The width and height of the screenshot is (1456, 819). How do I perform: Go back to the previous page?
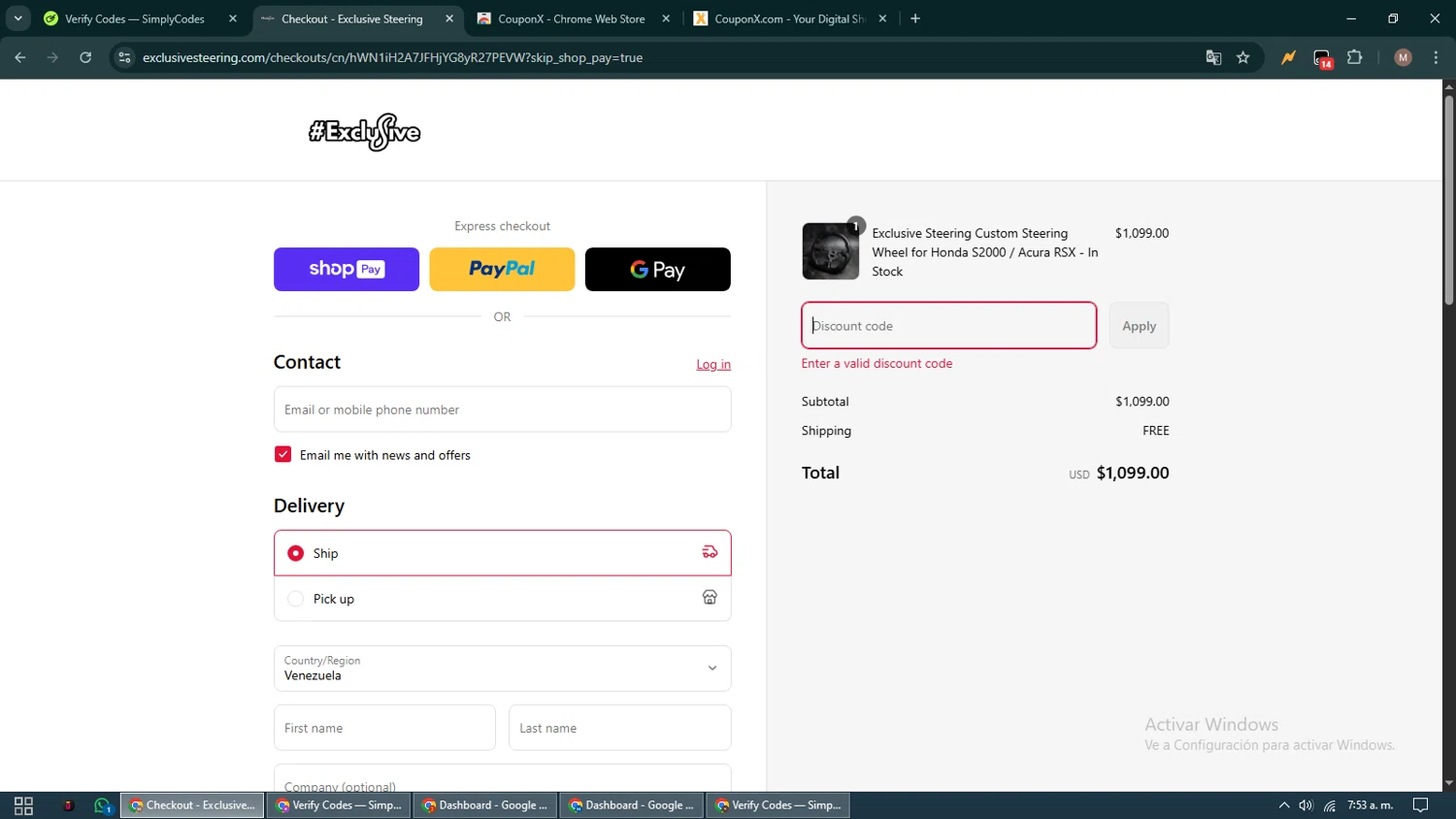[x=20, y=57]
